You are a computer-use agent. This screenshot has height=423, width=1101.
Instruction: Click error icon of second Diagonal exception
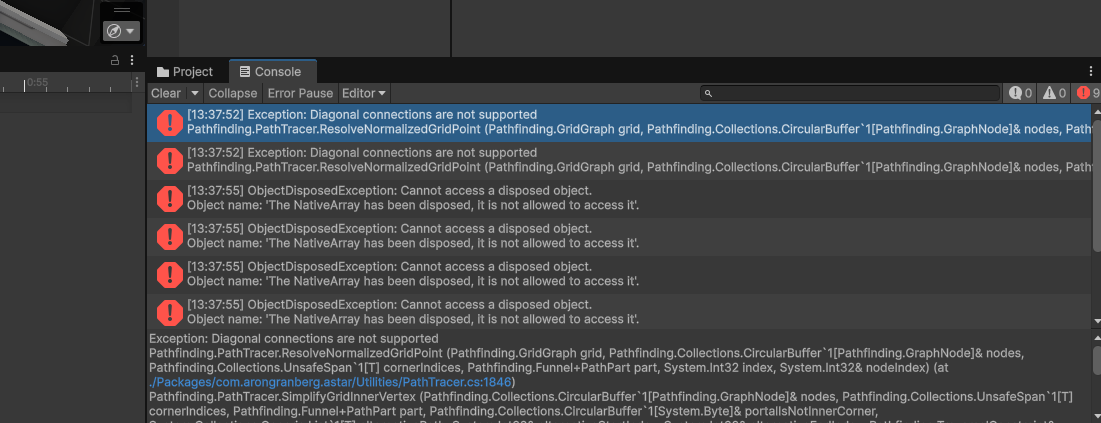pos(169,160)
